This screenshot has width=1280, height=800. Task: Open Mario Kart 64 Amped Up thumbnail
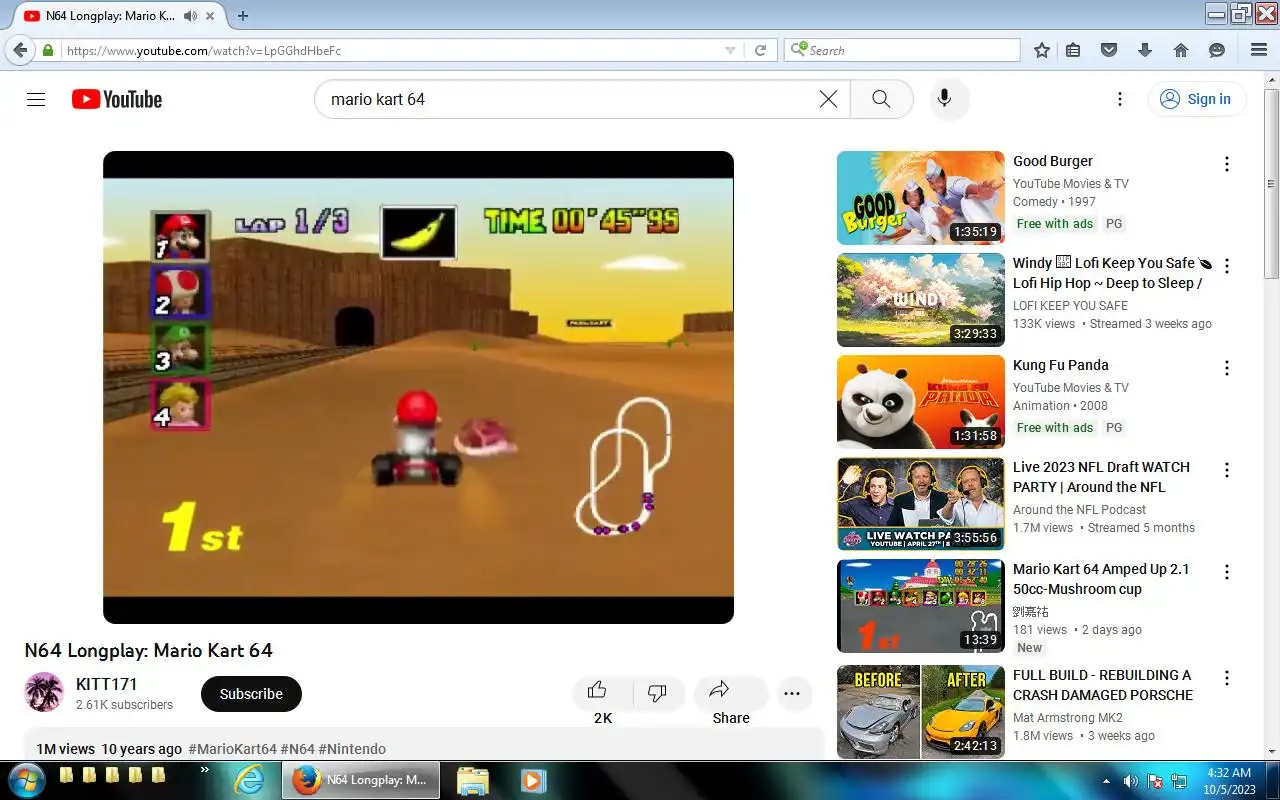click(x=920, y=606)
